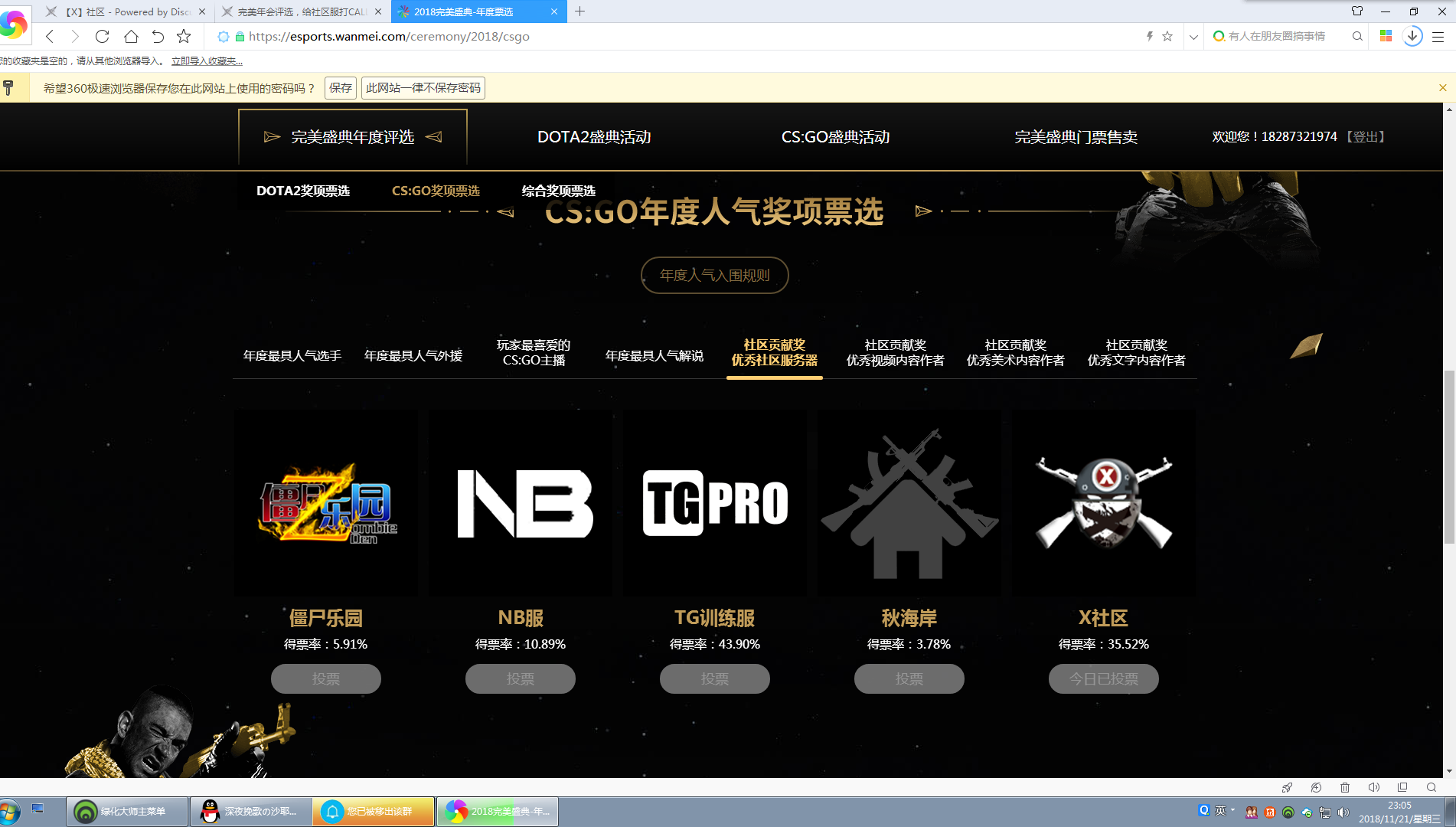Click the search magnifier icon in toolbar
Image resolution: width=1456 pixels, height=827 pixels.
(x=1357, y=36)
